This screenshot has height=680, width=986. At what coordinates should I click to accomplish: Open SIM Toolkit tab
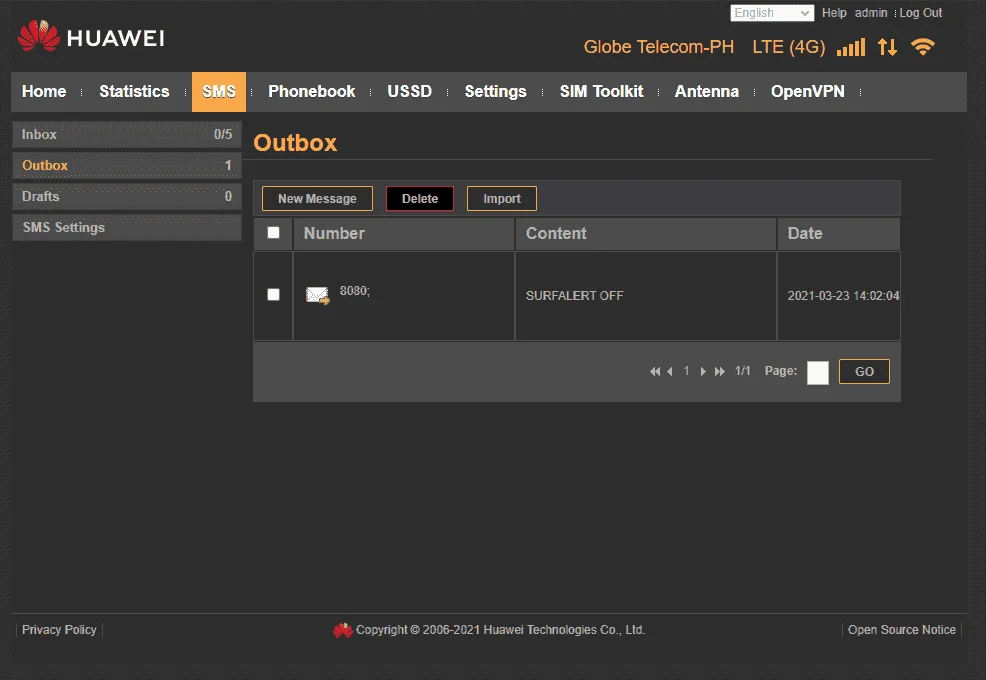point(602,91)
